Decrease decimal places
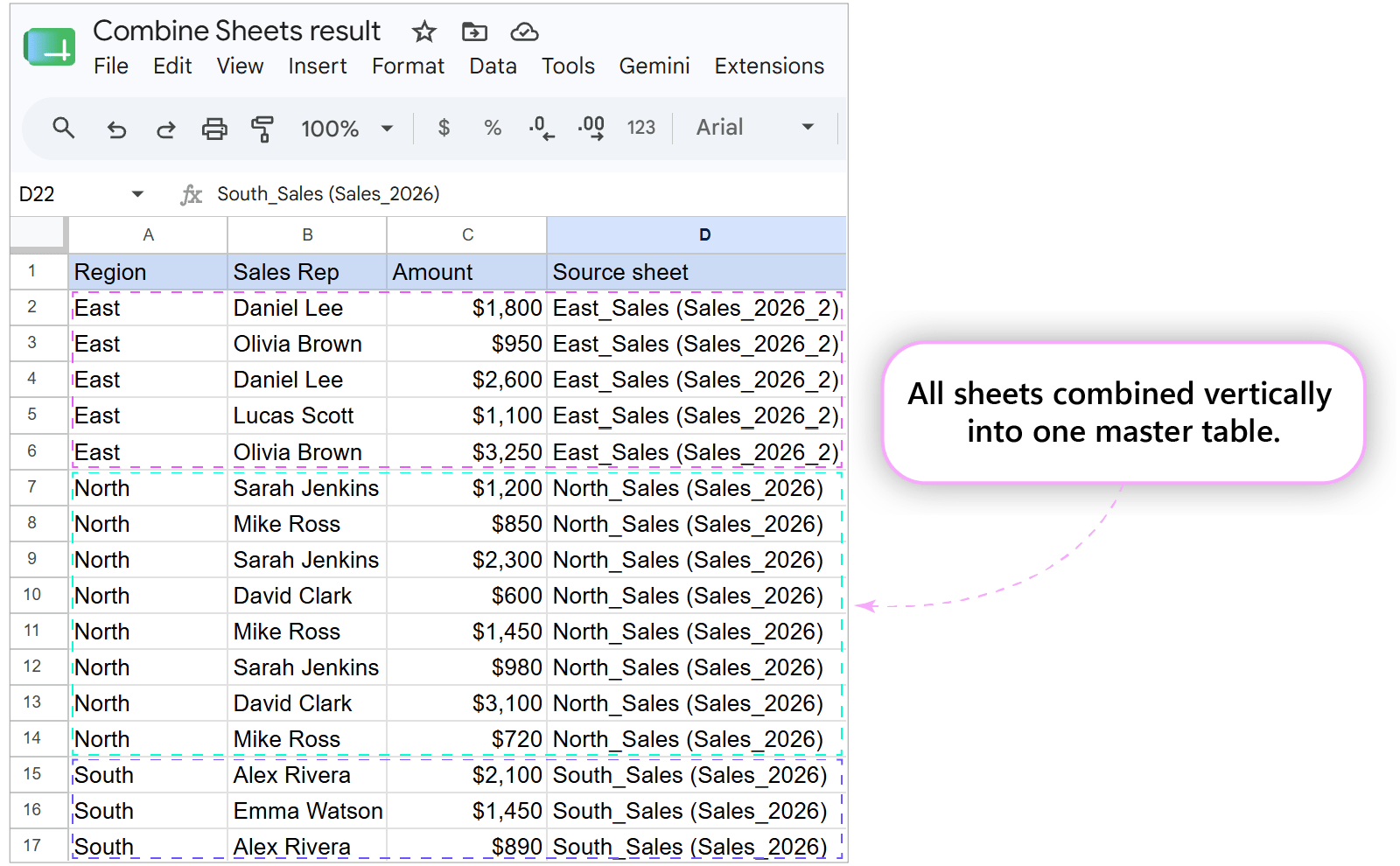1400x866 pixels. coord(542,129)
